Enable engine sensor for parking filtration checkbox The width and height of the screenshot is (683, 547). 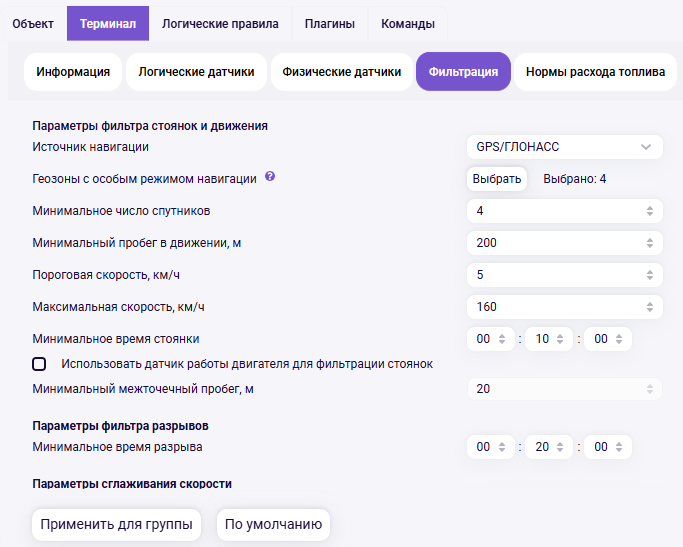tap(39, 364)
